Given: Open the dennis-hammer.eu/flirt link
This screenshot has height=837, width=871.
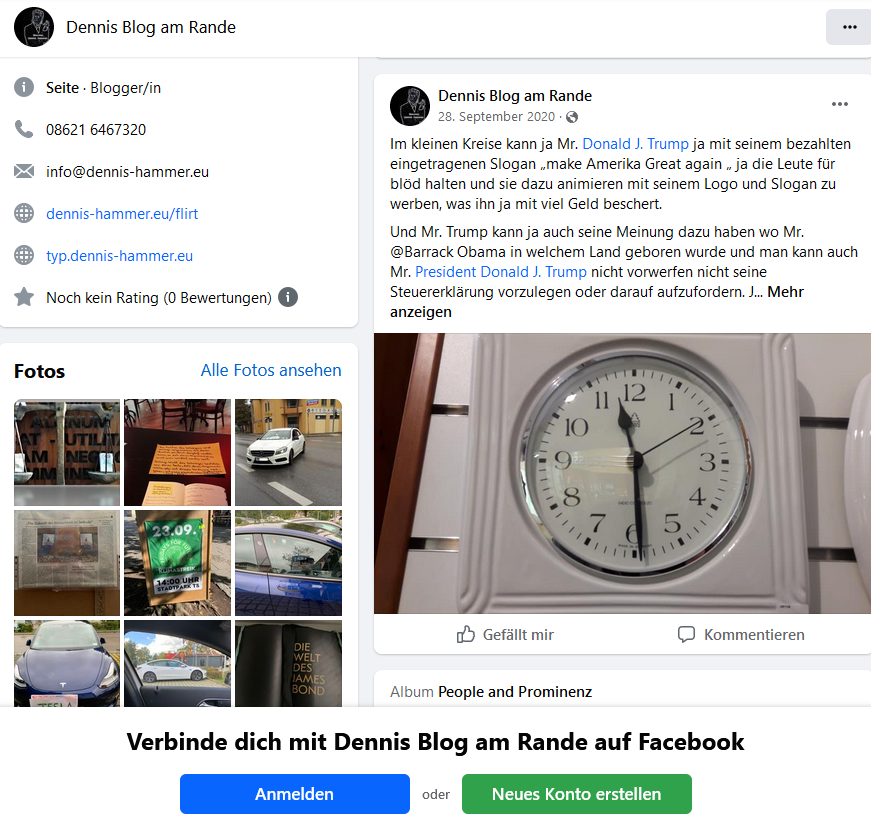Looking at the screenshot, I should tap(122, 213).
